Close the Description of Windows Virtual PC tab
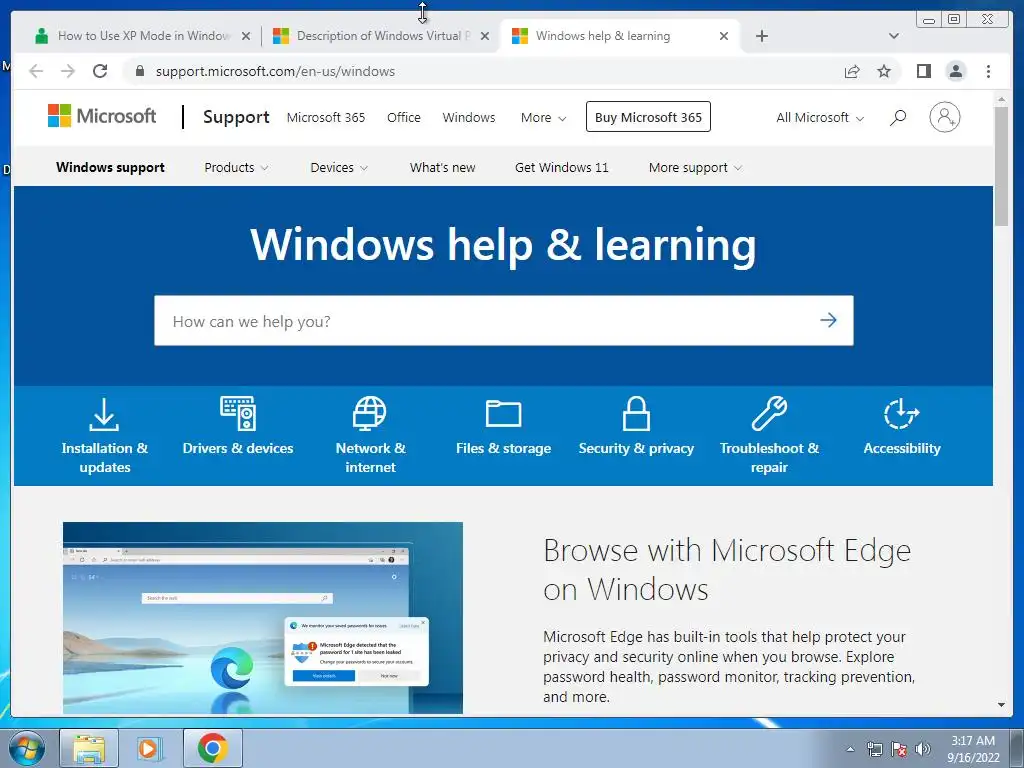Screen dimensions: 1024x768 485,36
